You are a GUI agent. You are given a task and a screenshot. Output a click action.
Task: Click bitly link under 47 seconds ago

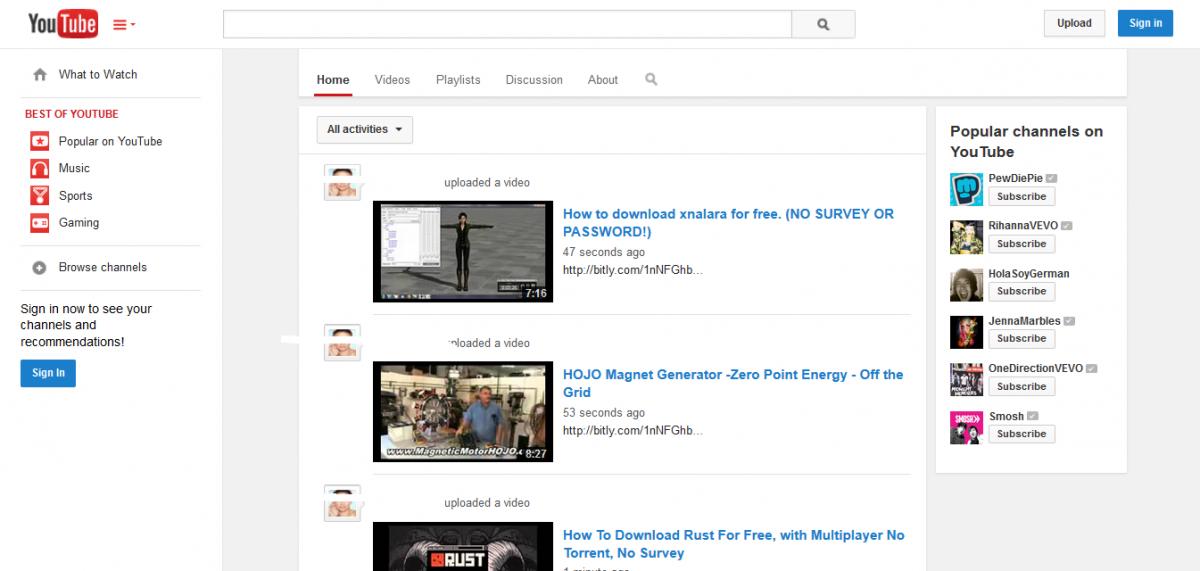[633, 270]
